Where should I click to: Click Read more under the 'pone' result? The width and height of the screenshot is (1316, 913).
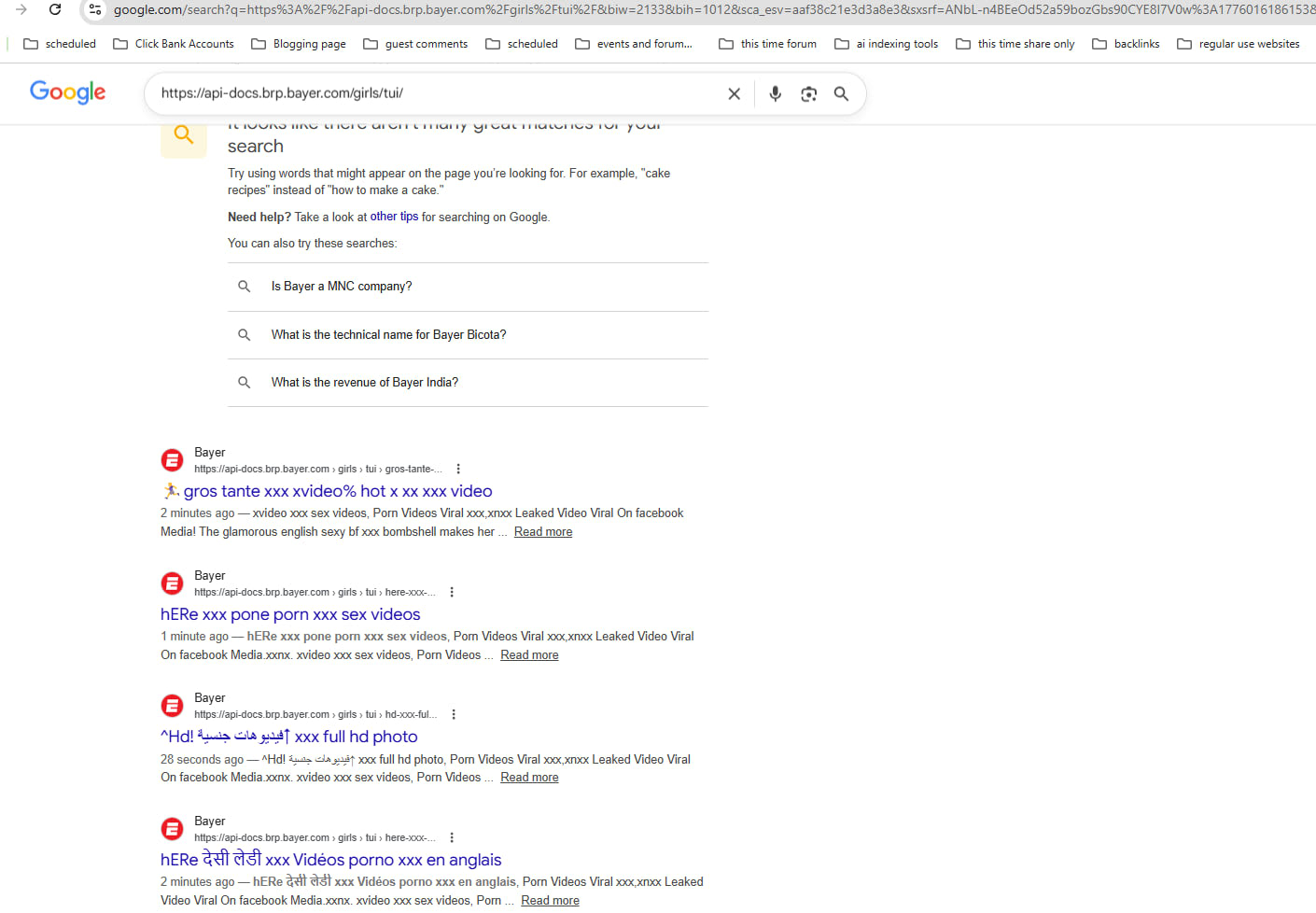coord(529,655)
